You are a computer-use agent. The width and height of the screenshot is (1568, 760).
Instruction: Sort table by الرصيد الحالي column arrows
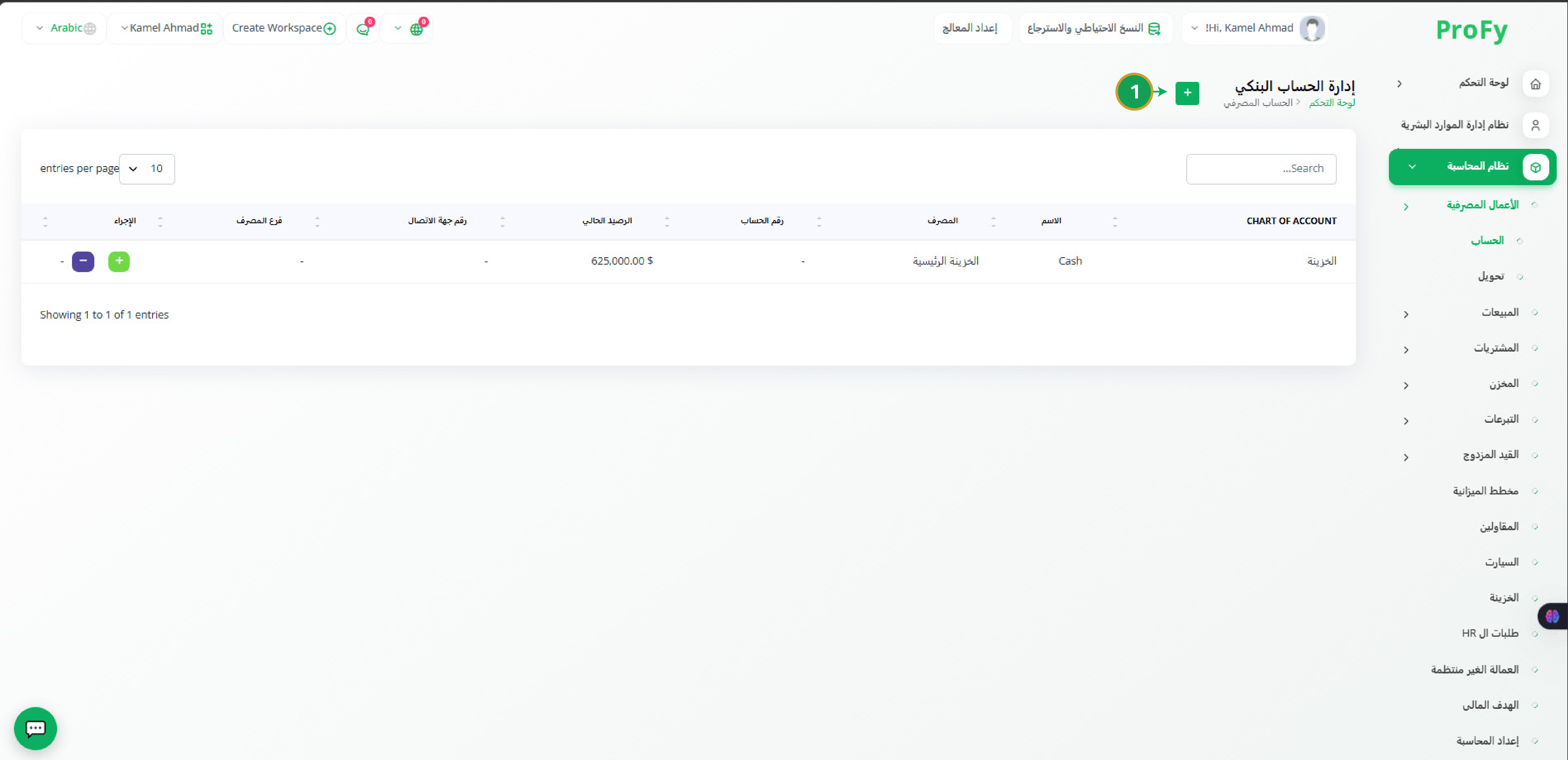pyautogui.click(x=503, y=222)
